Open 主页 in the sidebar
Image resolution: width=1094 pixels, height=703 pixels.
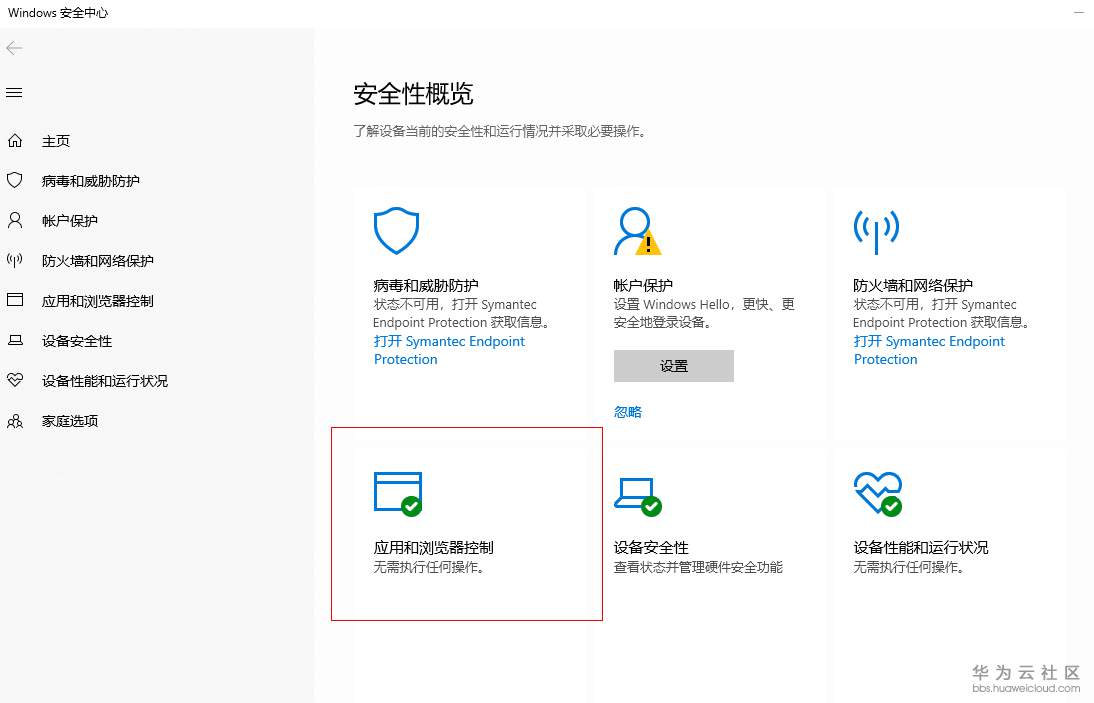[x=56, y=141]
